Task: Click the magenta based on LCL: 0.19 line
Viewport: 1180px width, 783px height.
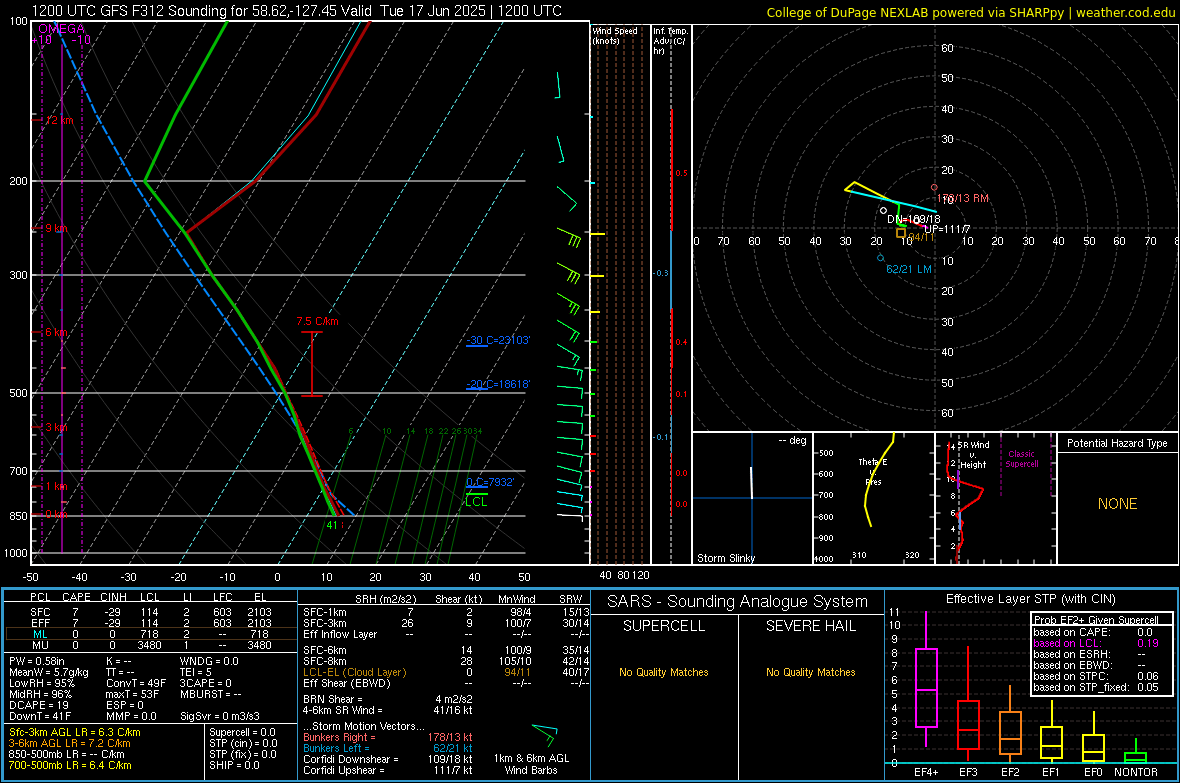Action: 1096,643
